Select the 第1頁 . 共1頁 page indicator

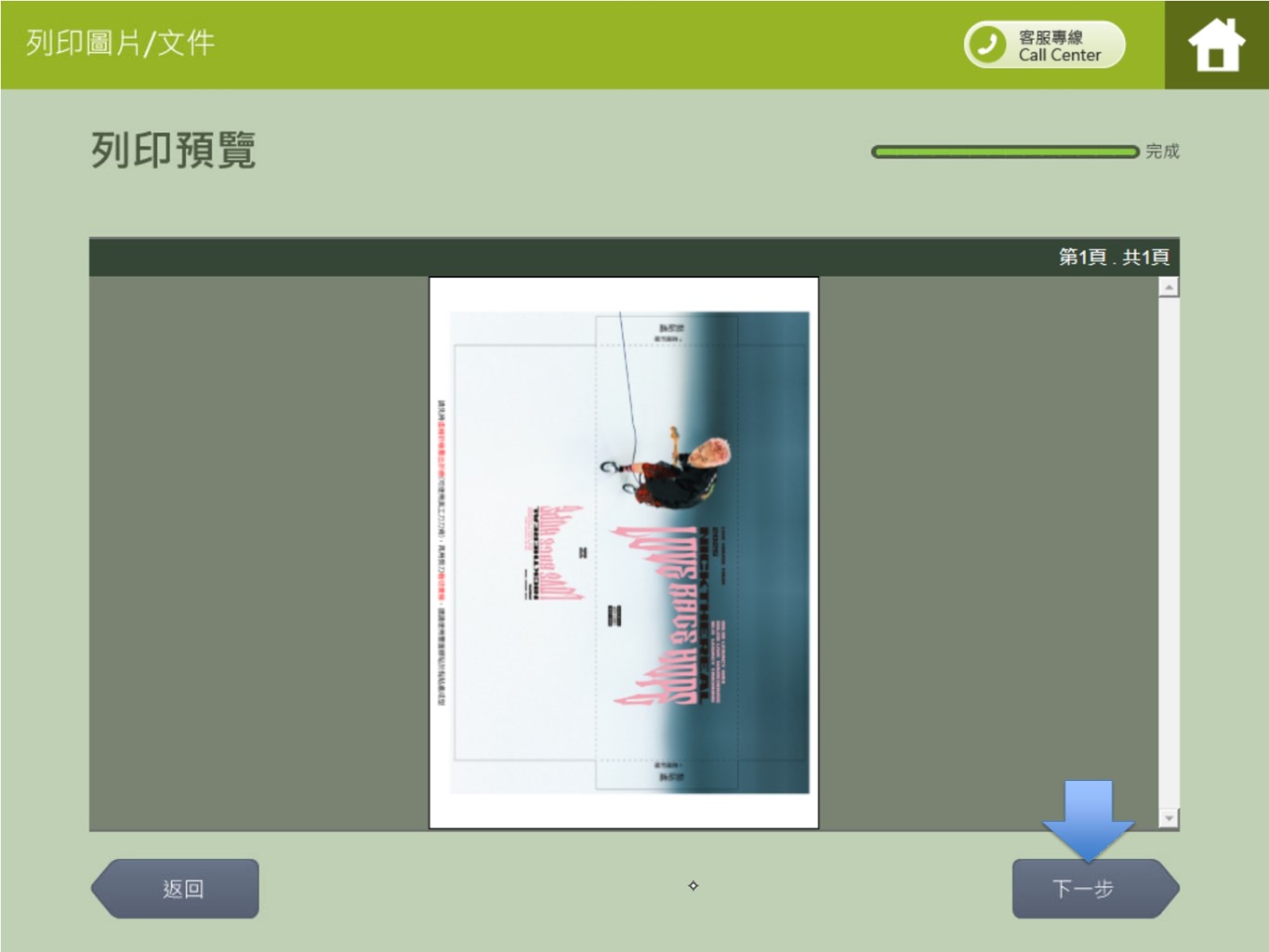point(1113,258)
